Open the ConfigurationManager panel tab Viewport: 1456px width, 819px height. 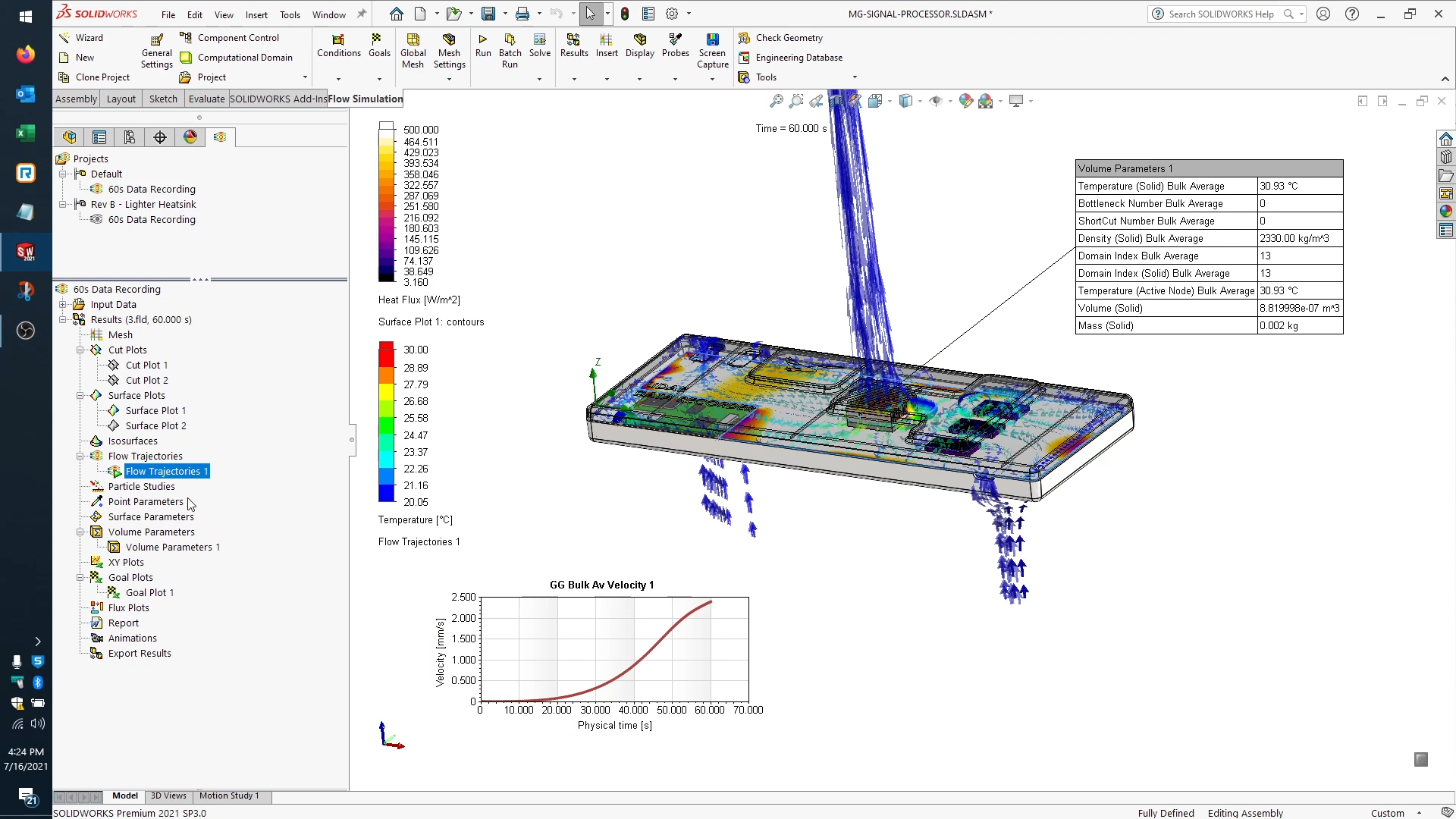point(130,136)
